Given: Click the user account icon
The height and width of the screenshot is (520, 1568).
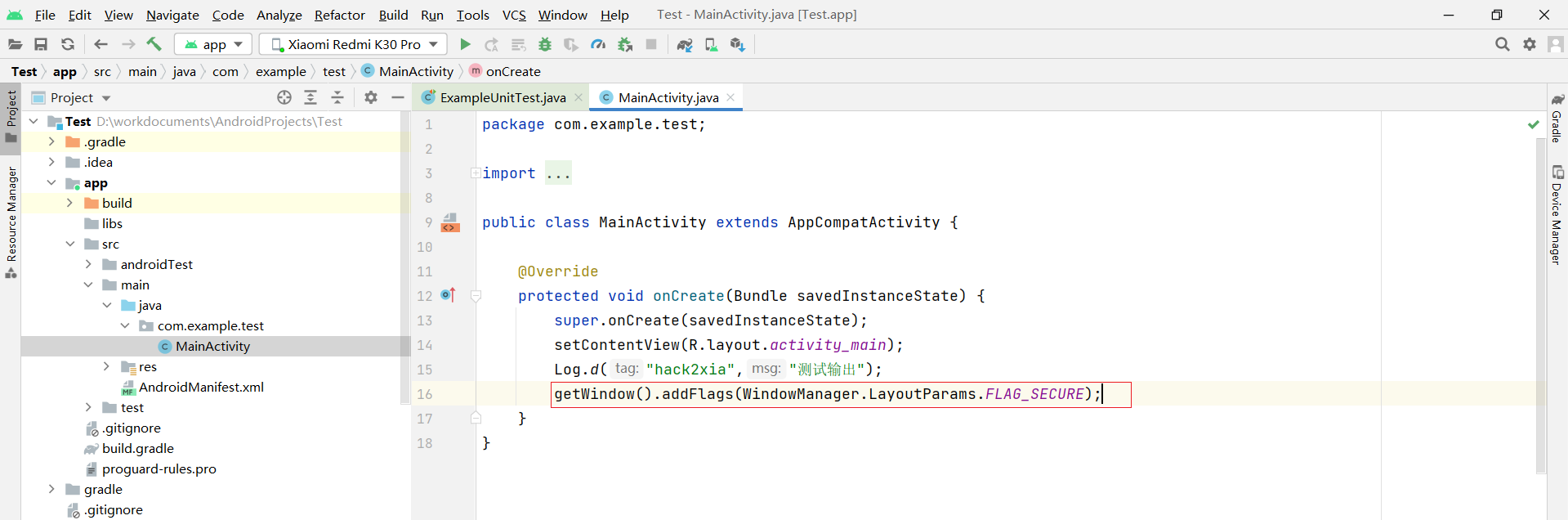Looking at the screenshot, I should click(x=1556, y=44).
